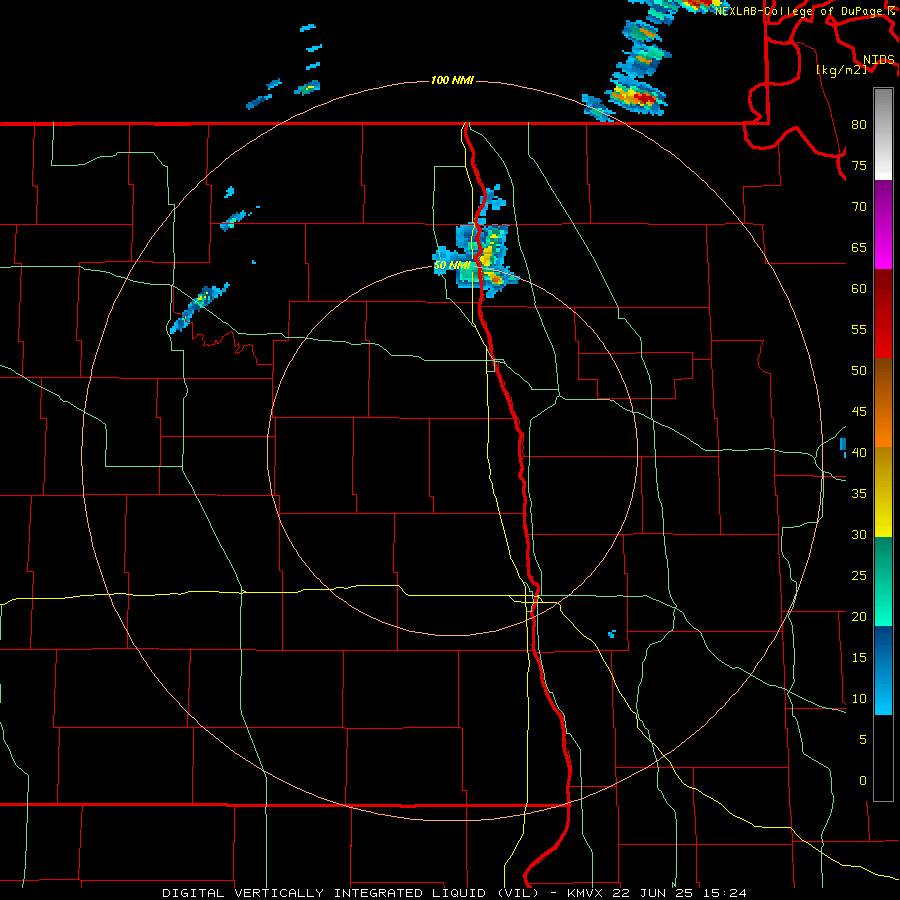Click the 30 value on the color scale

(859, 534)
